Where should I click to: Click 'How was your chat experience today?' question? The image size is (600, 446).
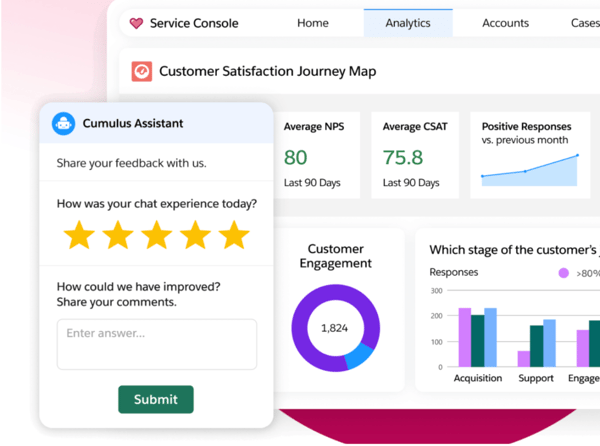(157, 204)
